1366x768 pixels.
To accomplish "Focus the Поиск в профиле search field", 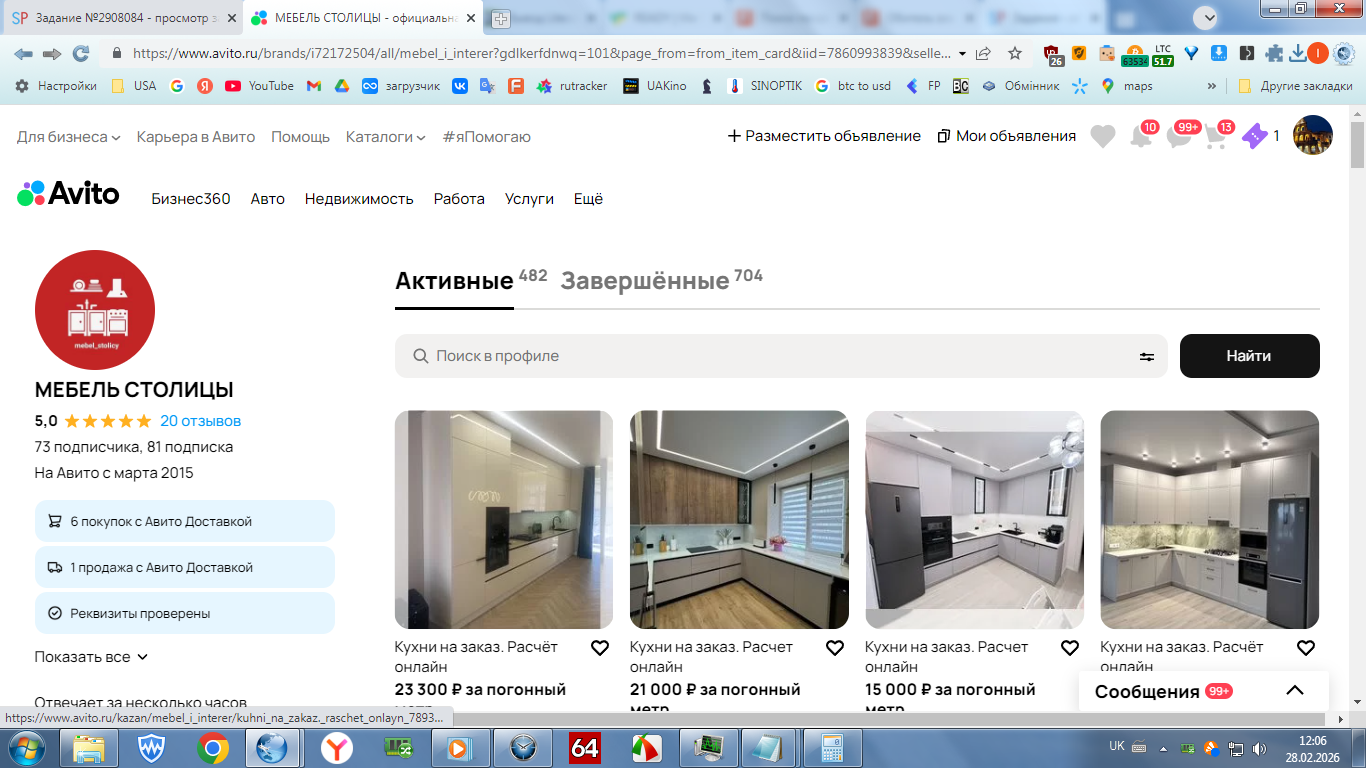I will tap(780, 356).
